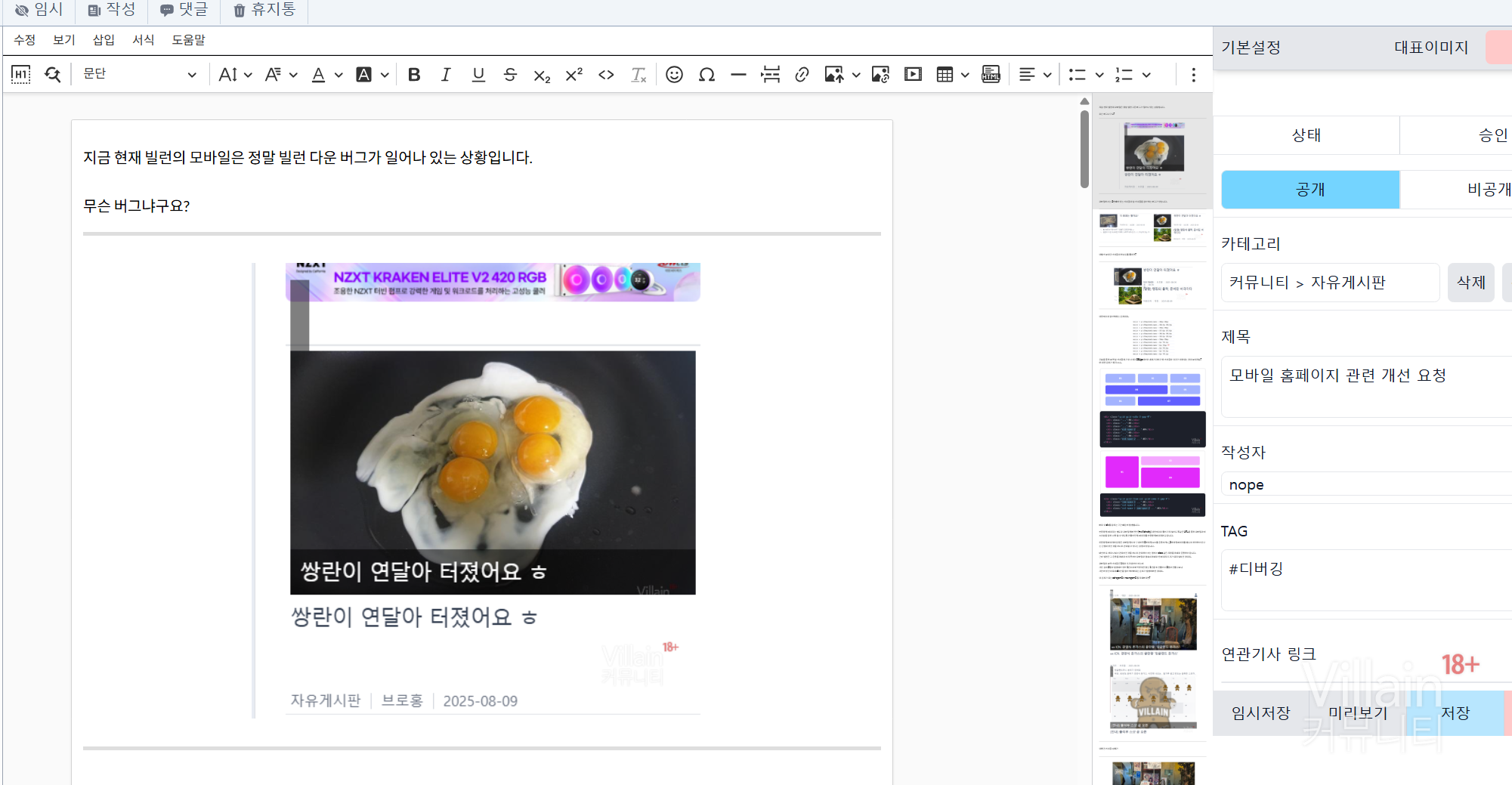Open the 문단 paragraph style dropdown
Viewport: 1512px width, 785px height.
pyautogui.click(x=139, y=74)
